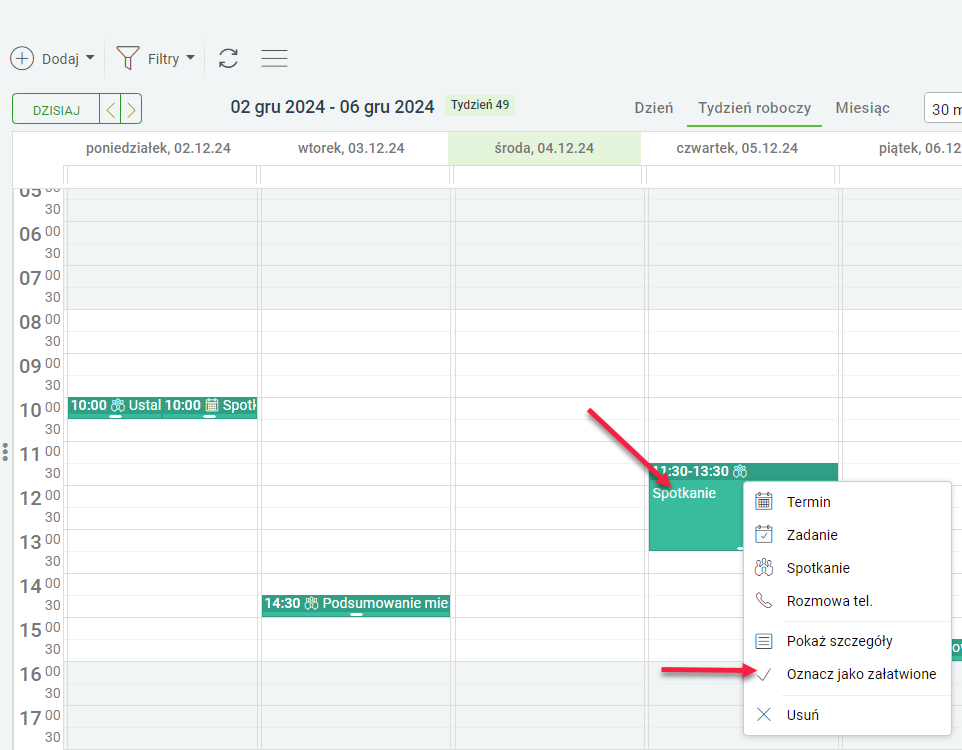This screenshot has width=962, height=750.
Task: Click the Spotkanie people icon in menu
Action: (764, 568)
